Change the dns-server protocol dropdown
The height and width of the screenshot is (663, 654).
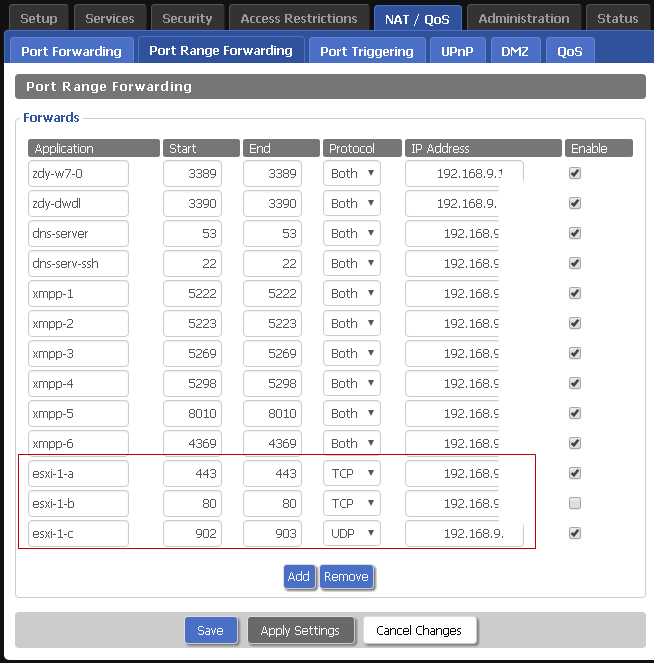click(352, 233)
